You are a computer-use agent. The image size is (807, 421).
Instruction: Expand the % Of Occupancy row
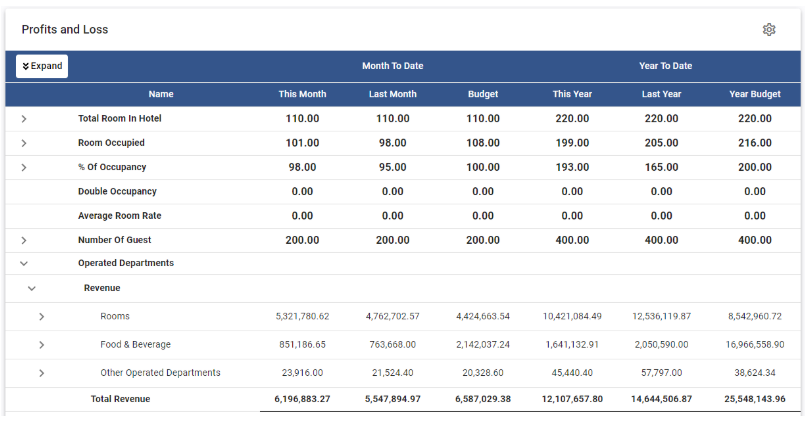(24, 167)
